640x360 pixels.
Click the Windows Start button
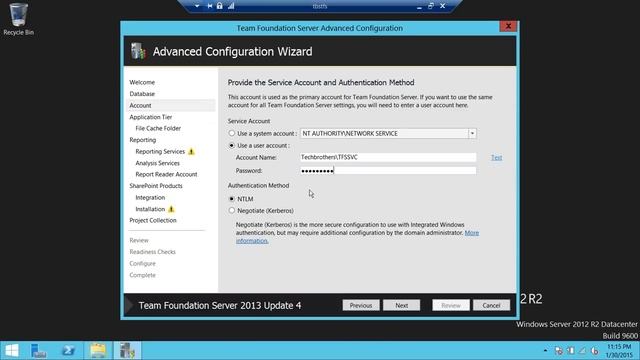point(12,351)
